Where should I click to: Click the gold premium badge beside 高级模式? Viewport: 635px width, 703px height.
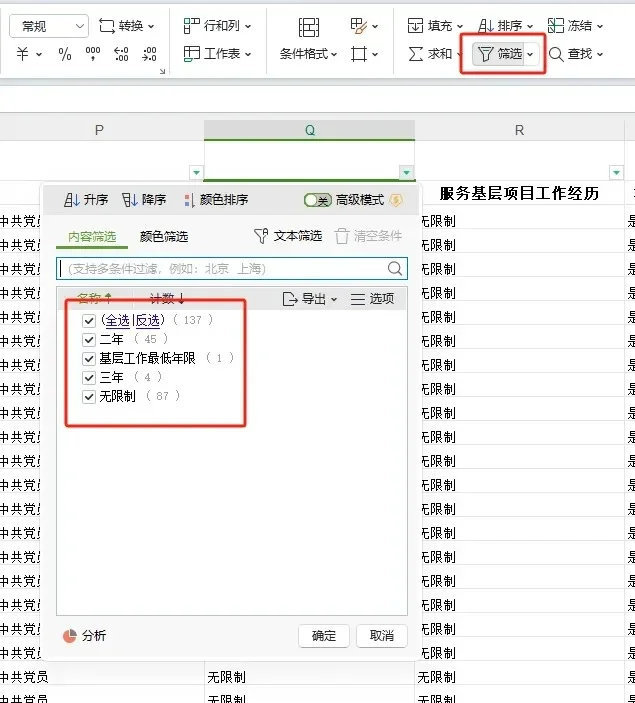point(396,200)
